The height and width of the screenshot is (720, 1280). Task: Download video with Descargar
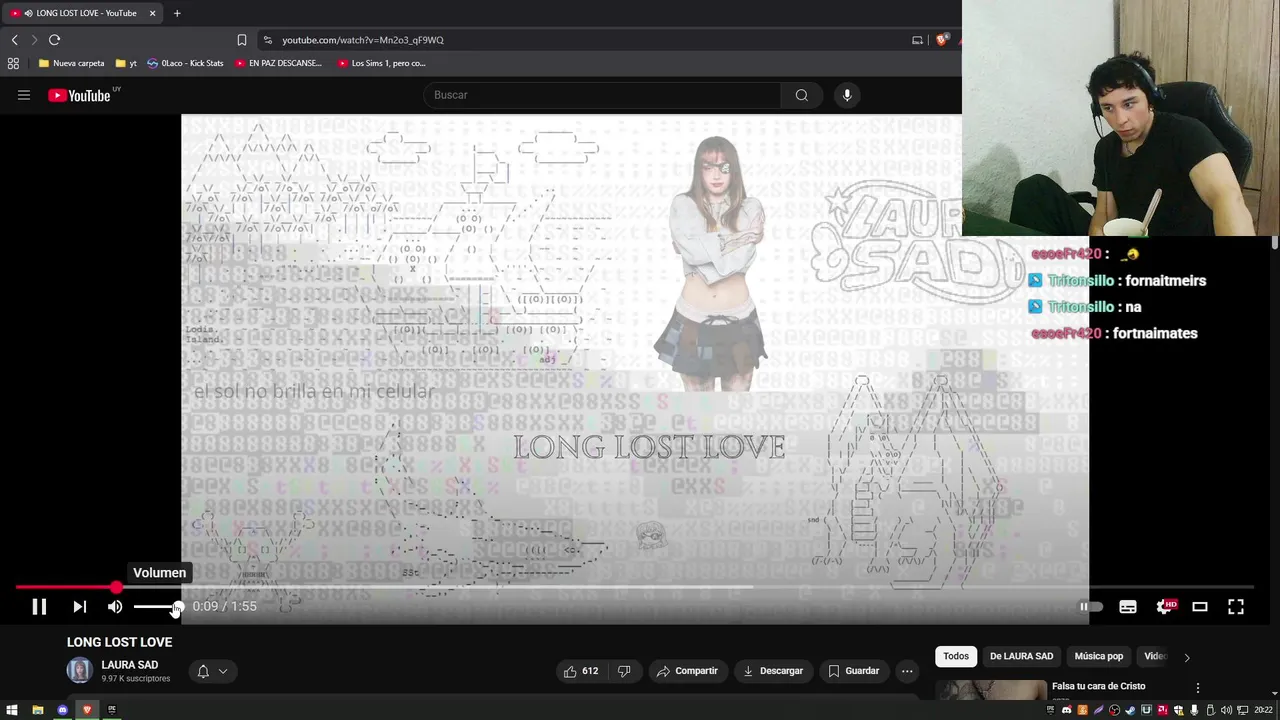[x=773, y=671]
